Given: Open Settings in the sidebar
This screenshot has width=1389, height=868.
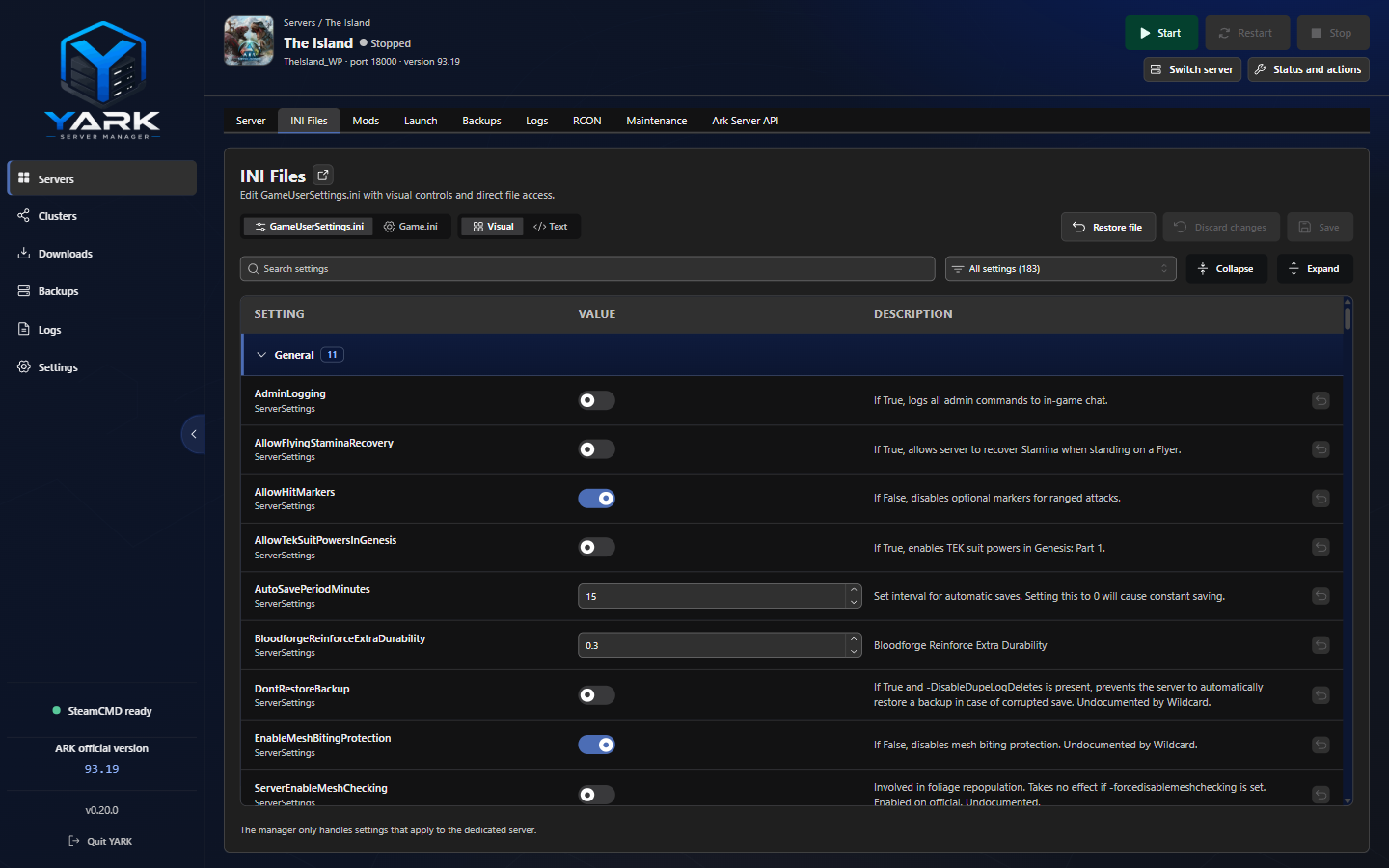Looking at the screenshot, I should pos(101,367).
